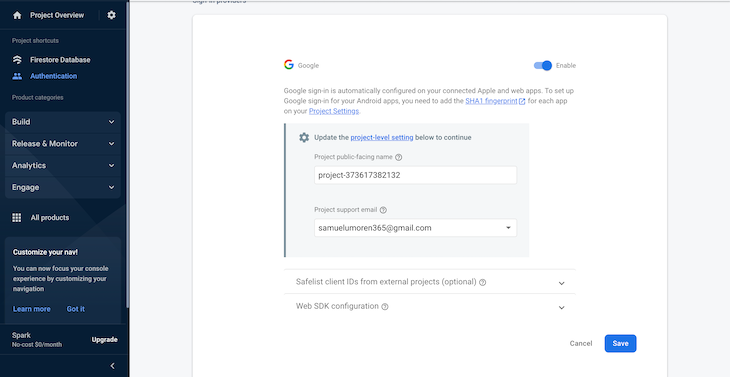This screenshot has height=377, width=730.
Task: Click the Project public-facing name field
Action: (x=415, y=175)
